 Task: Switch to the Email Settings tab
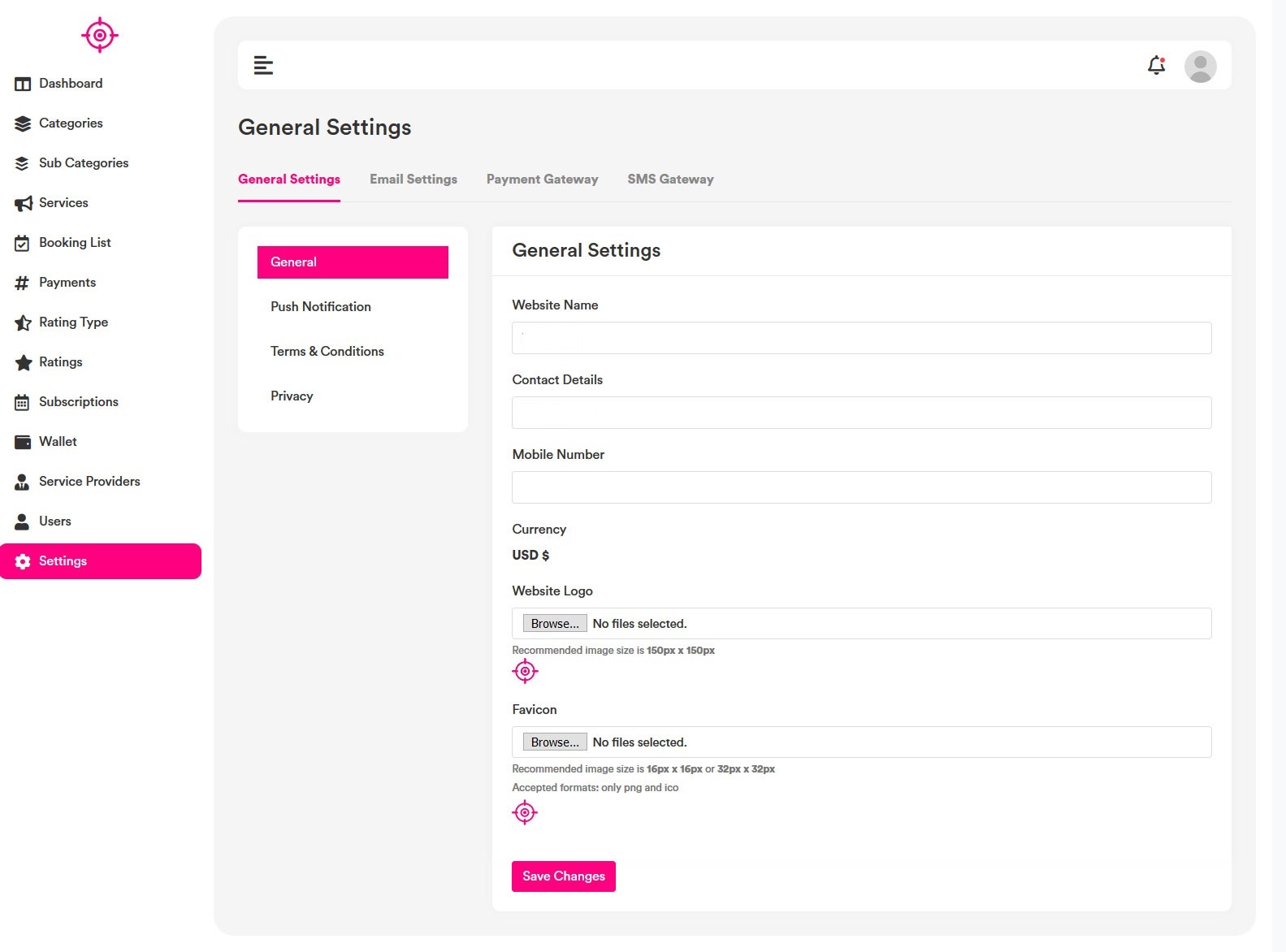click(x=413, y=180)
